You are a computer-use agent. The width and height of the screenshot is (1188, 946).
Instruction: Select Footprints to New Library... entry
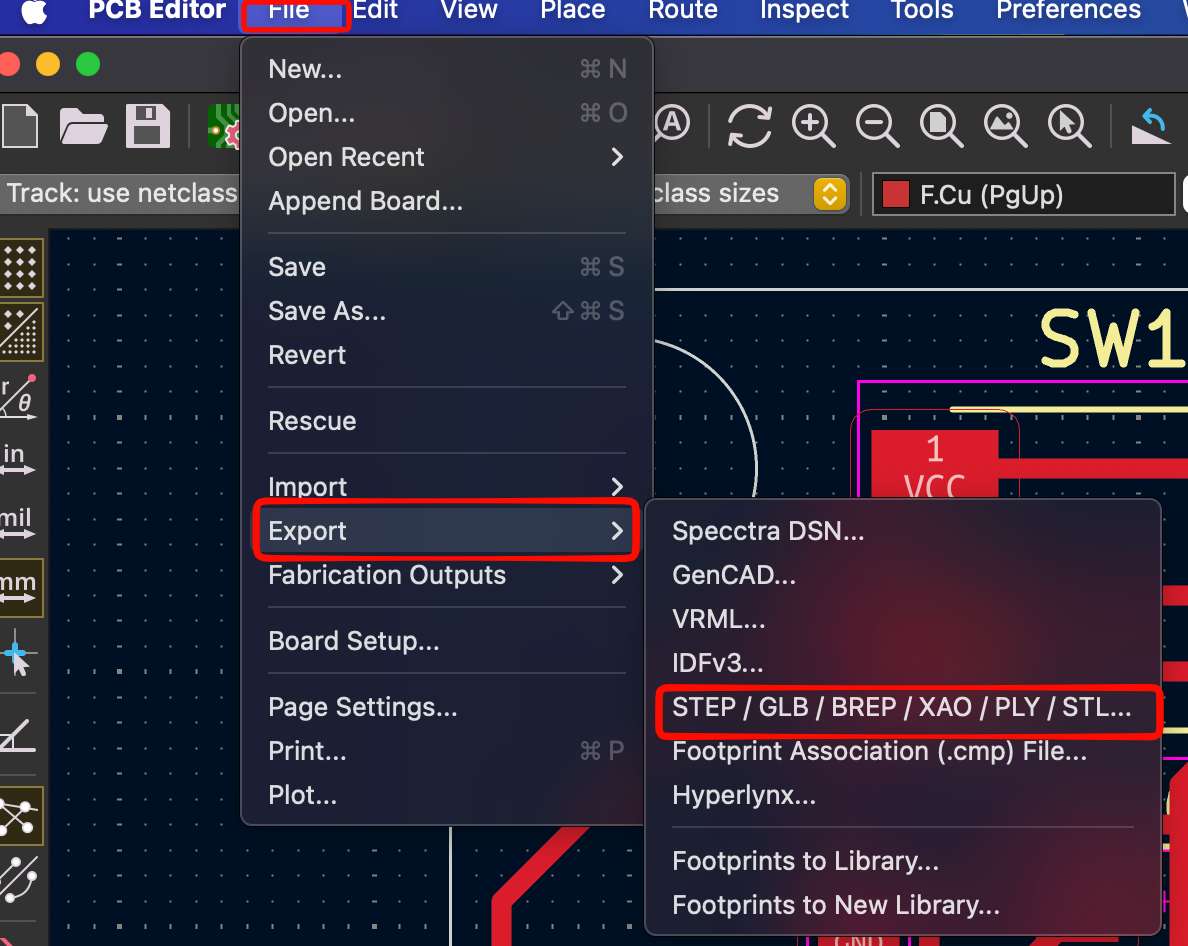(903, 904)
